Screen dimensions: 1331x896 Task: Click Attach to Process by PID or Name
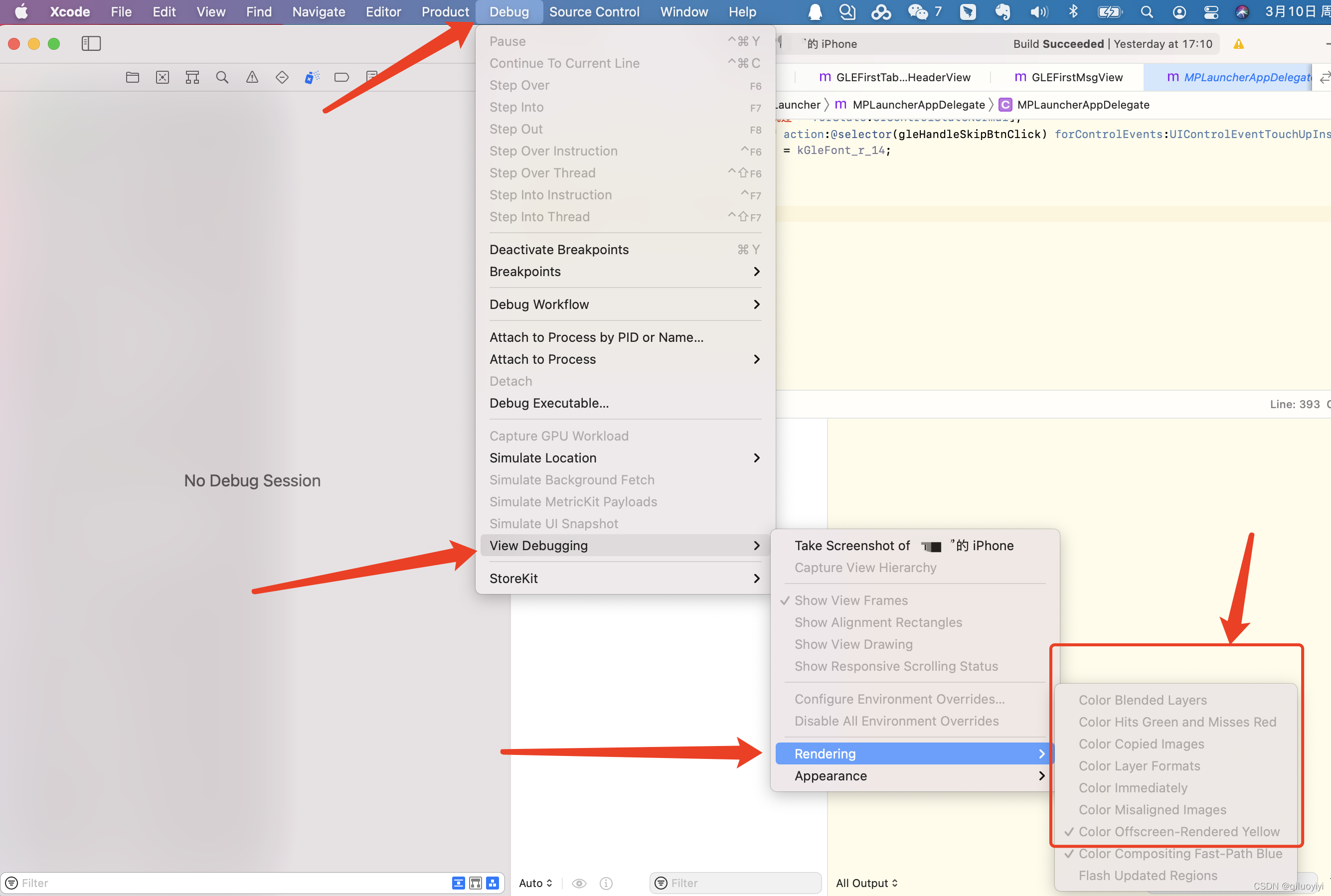tap(596, 337)
